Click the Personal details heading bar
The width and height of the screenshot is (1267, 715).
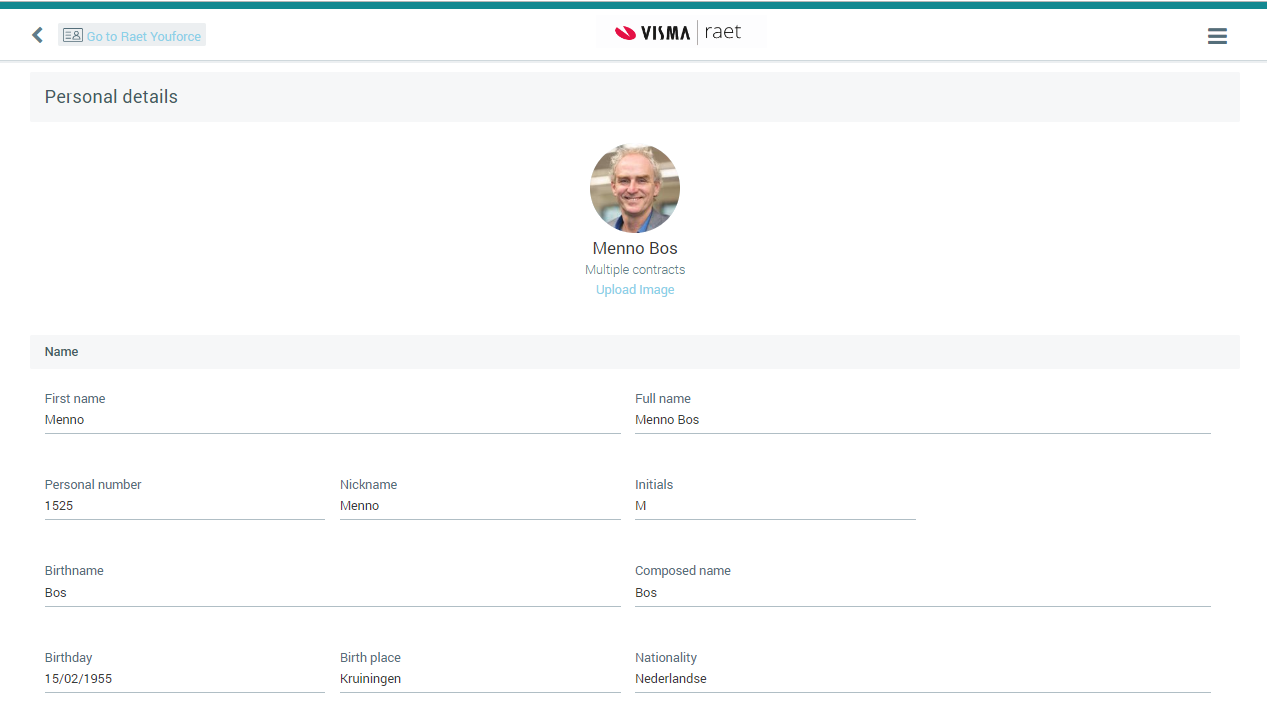click(x=634, y=97)
